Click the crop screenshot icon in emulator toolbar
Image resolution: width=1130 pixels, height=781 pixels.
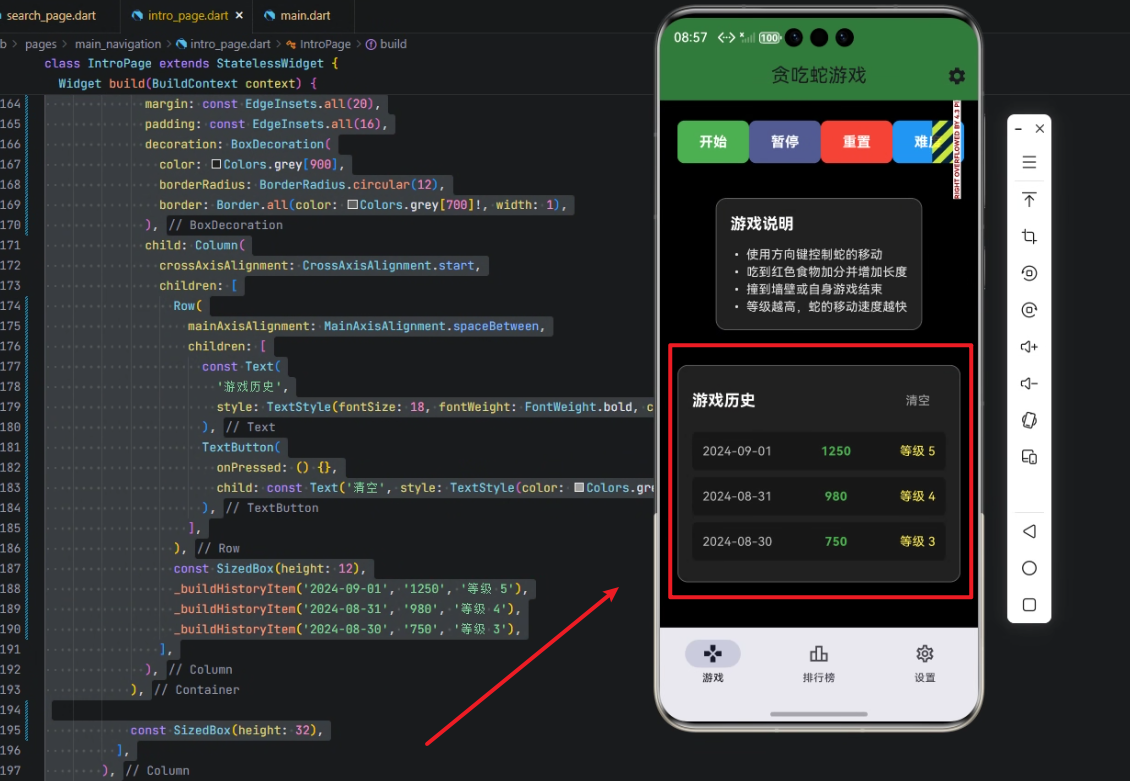[1028, 236]
